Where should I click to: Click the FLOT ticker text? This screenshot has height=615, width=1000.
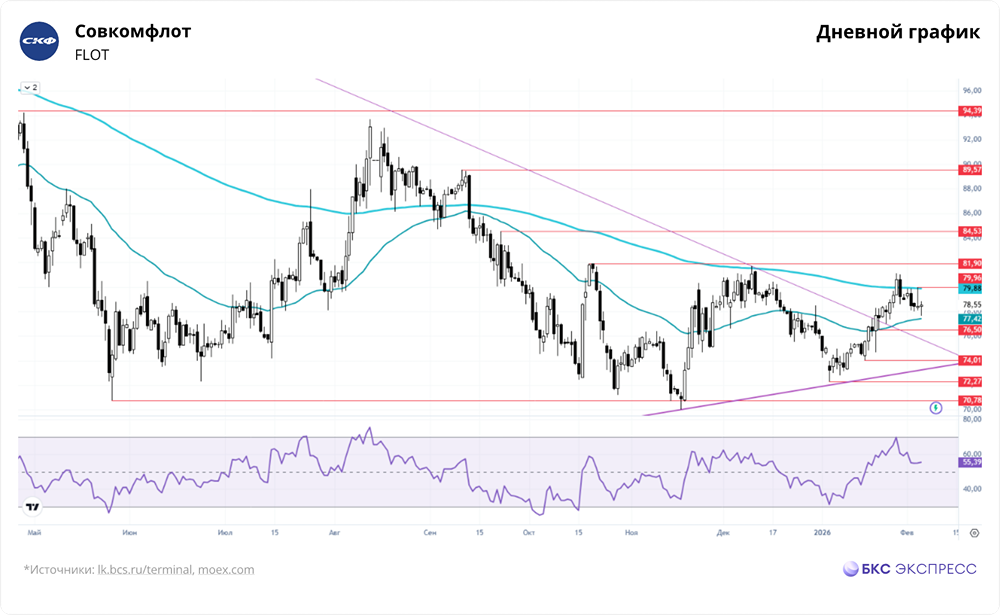pyautogui.click(x=92, y=55)
